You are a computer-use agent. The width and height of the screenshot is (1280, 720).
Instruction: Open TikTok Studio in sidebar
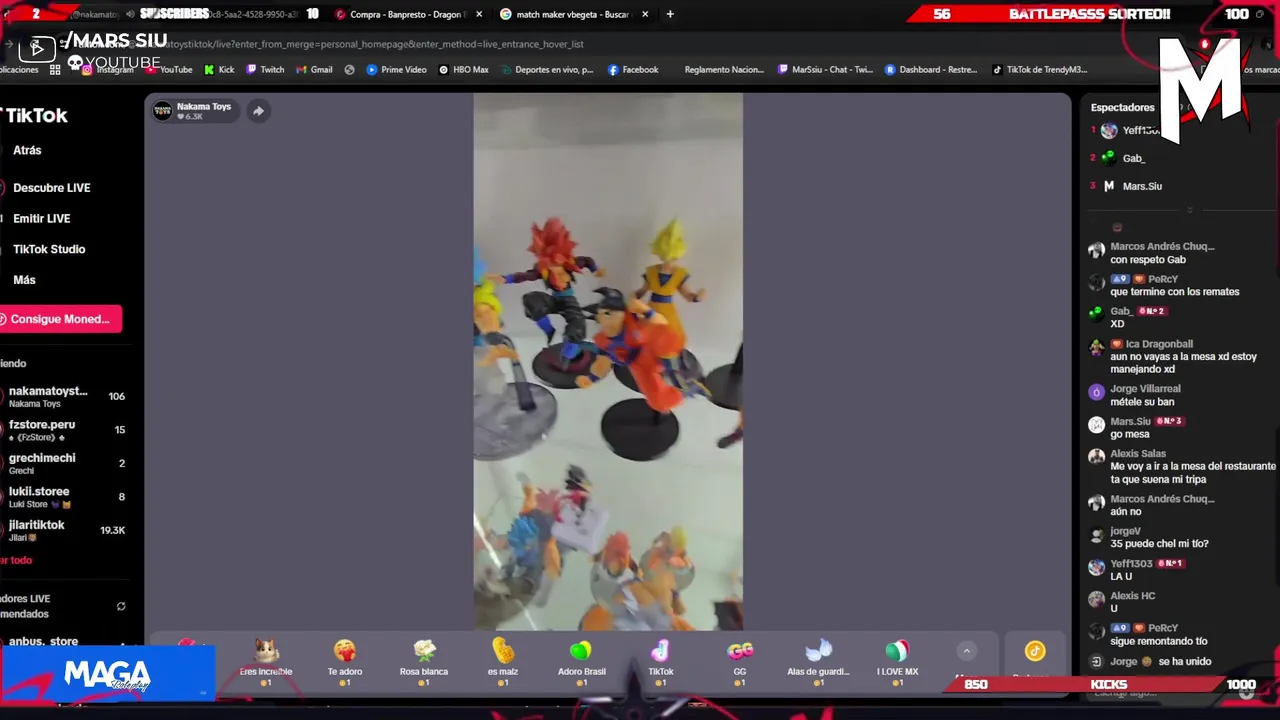tap(49, 250)
